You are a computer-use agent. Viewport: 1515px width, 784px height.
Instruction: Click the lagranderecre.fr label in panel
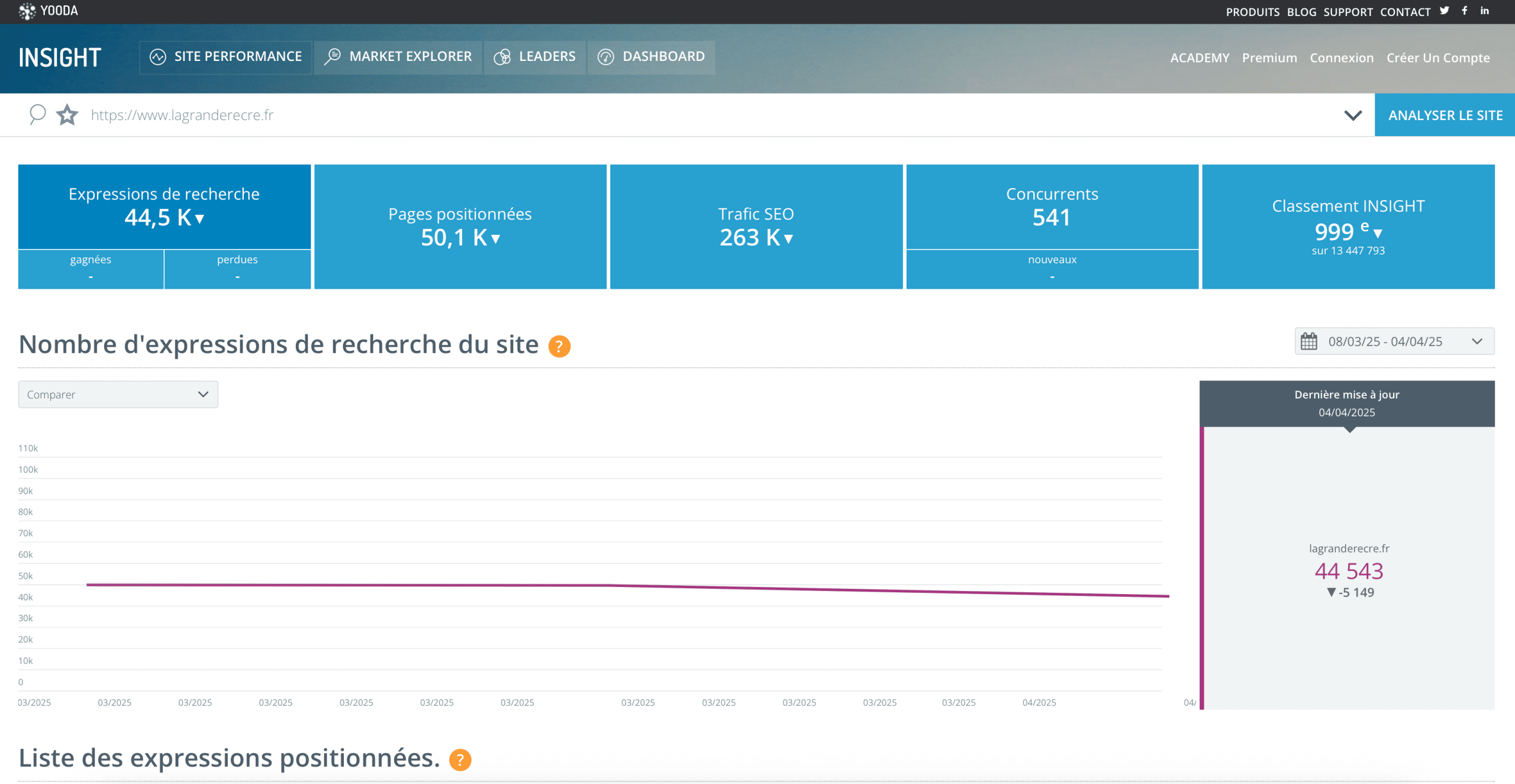[x=1349, y=549]
